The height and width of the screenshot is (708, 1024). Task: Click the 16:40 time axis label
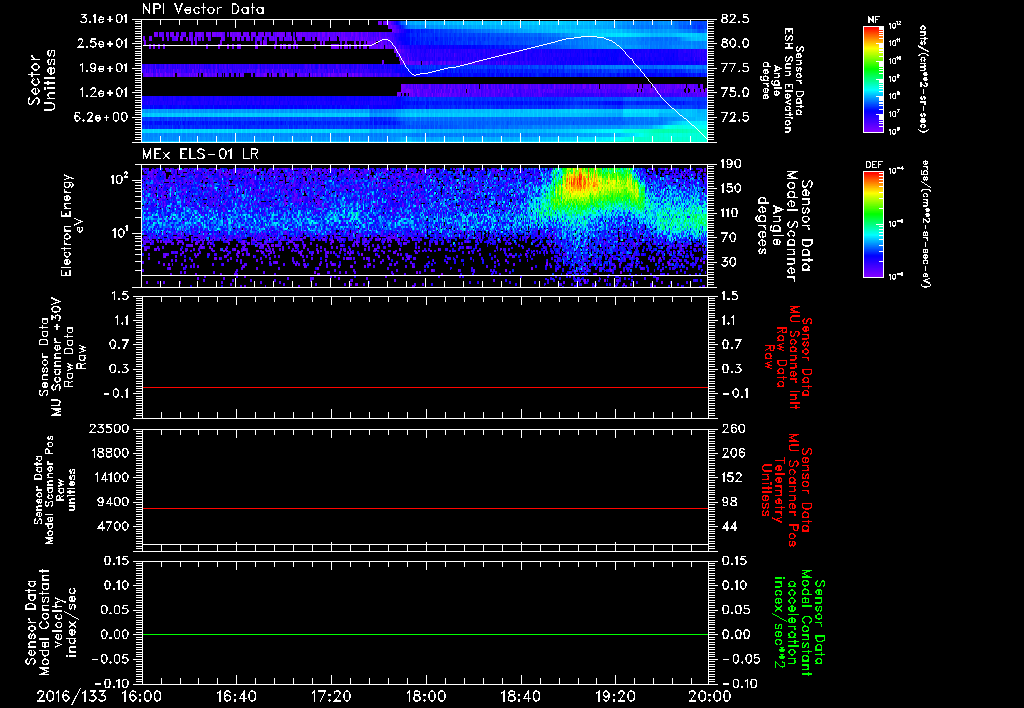pos(236,696)
